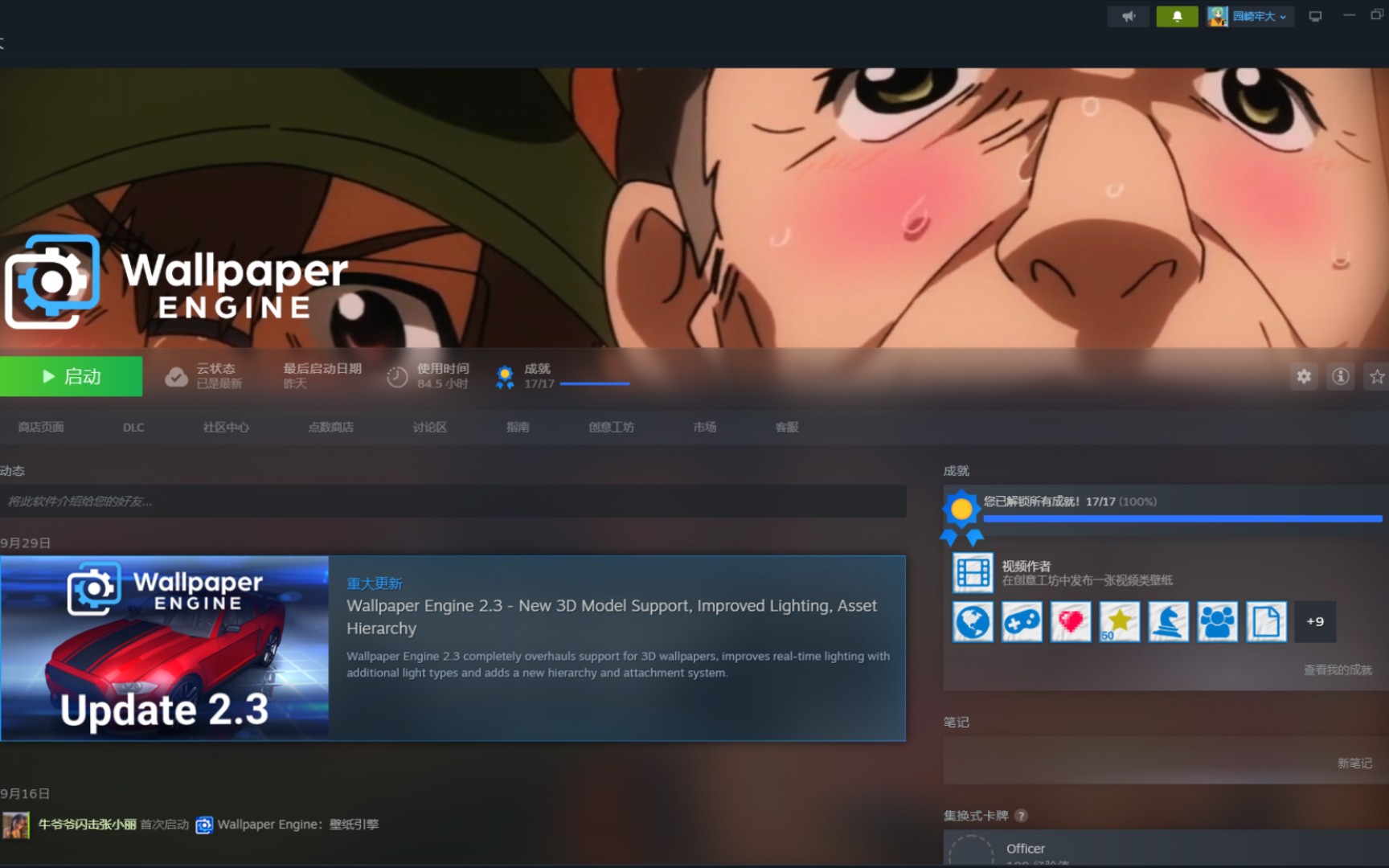This screenshot has height=868, width=1389.
Task: Show game info via the info icon
Action: [1340, 376]
